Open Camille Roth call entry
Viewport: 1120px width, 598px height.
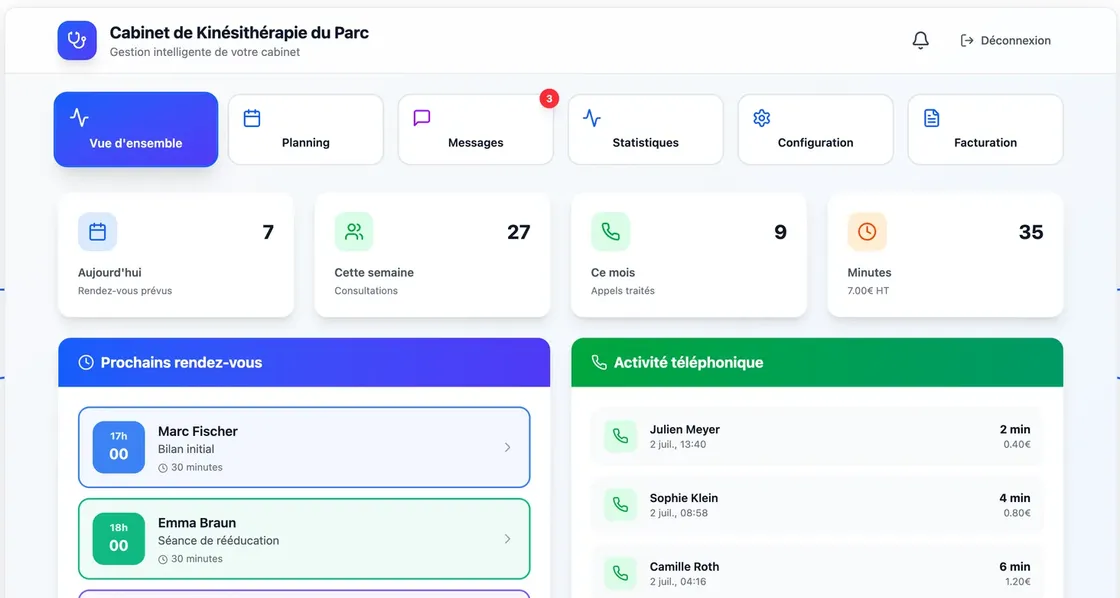[817, 572]
